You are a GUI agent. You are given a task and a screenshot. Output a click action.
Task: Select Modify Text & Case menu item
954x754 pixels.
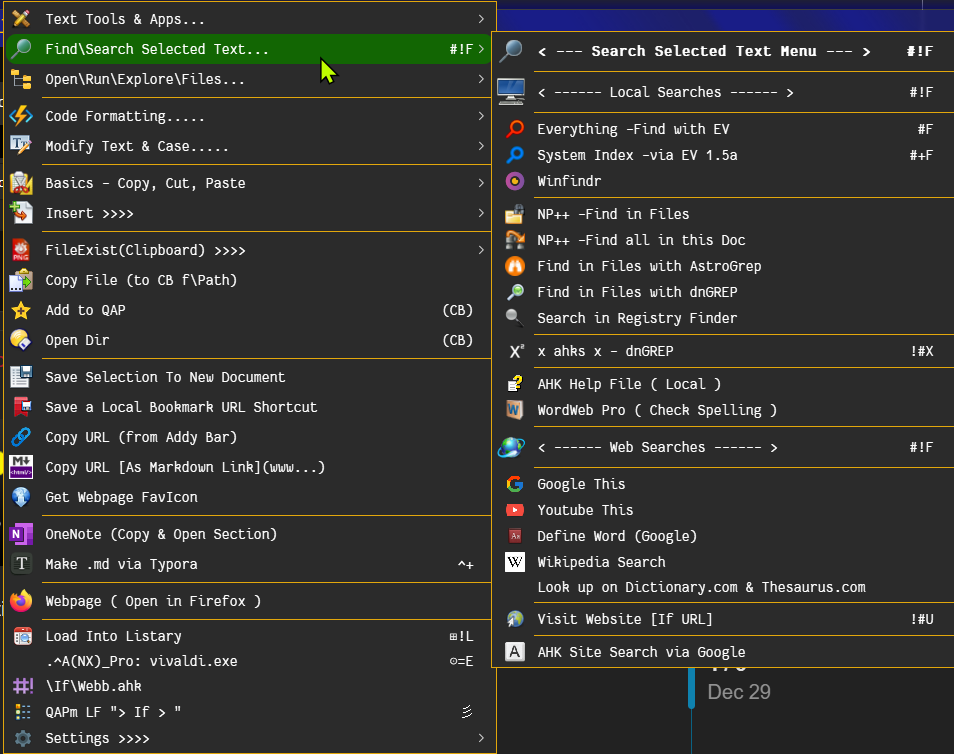(137, 146)
